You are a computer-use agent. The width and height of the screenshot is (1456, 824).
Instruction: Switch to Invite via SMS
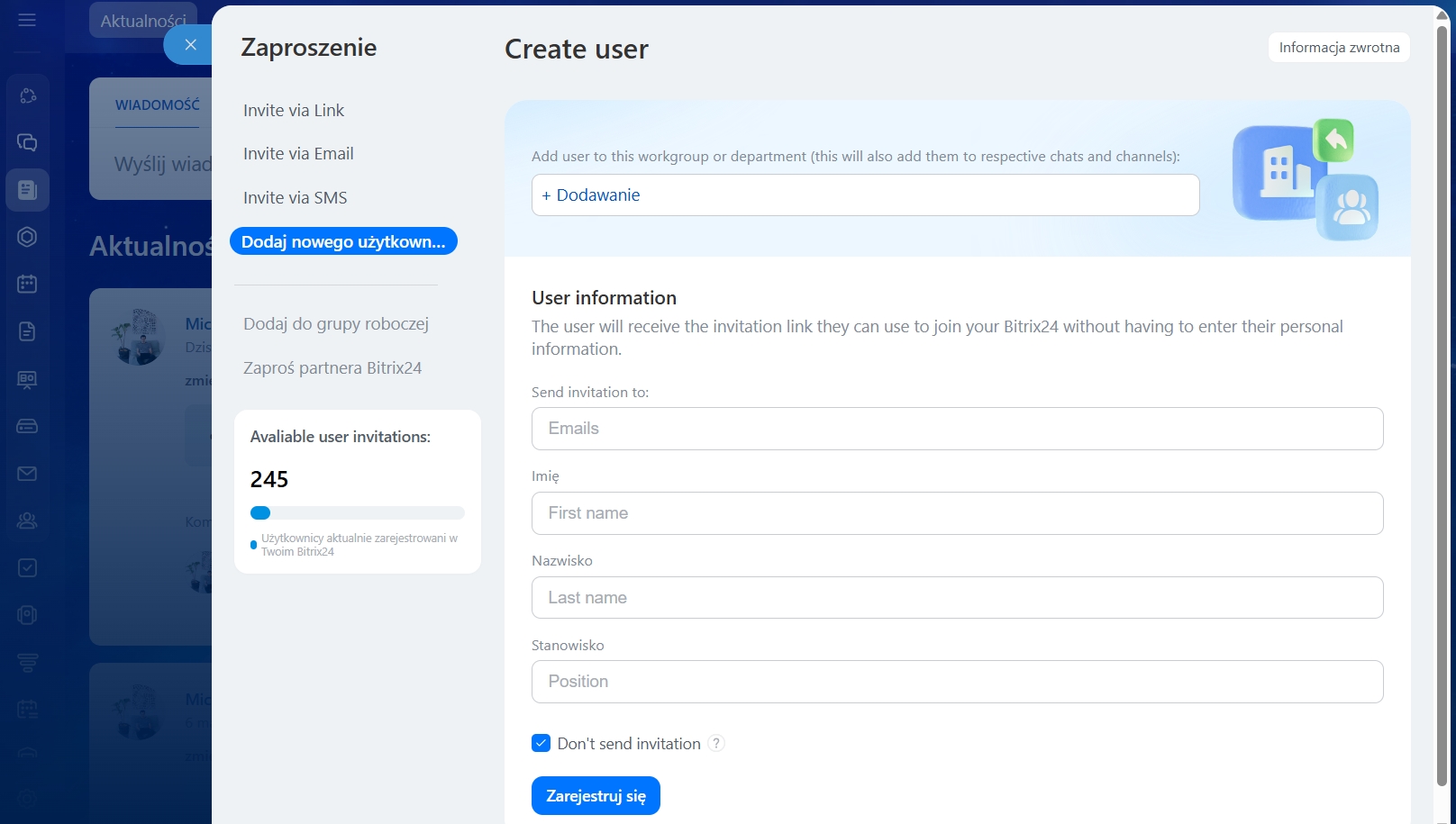point(295,198)
